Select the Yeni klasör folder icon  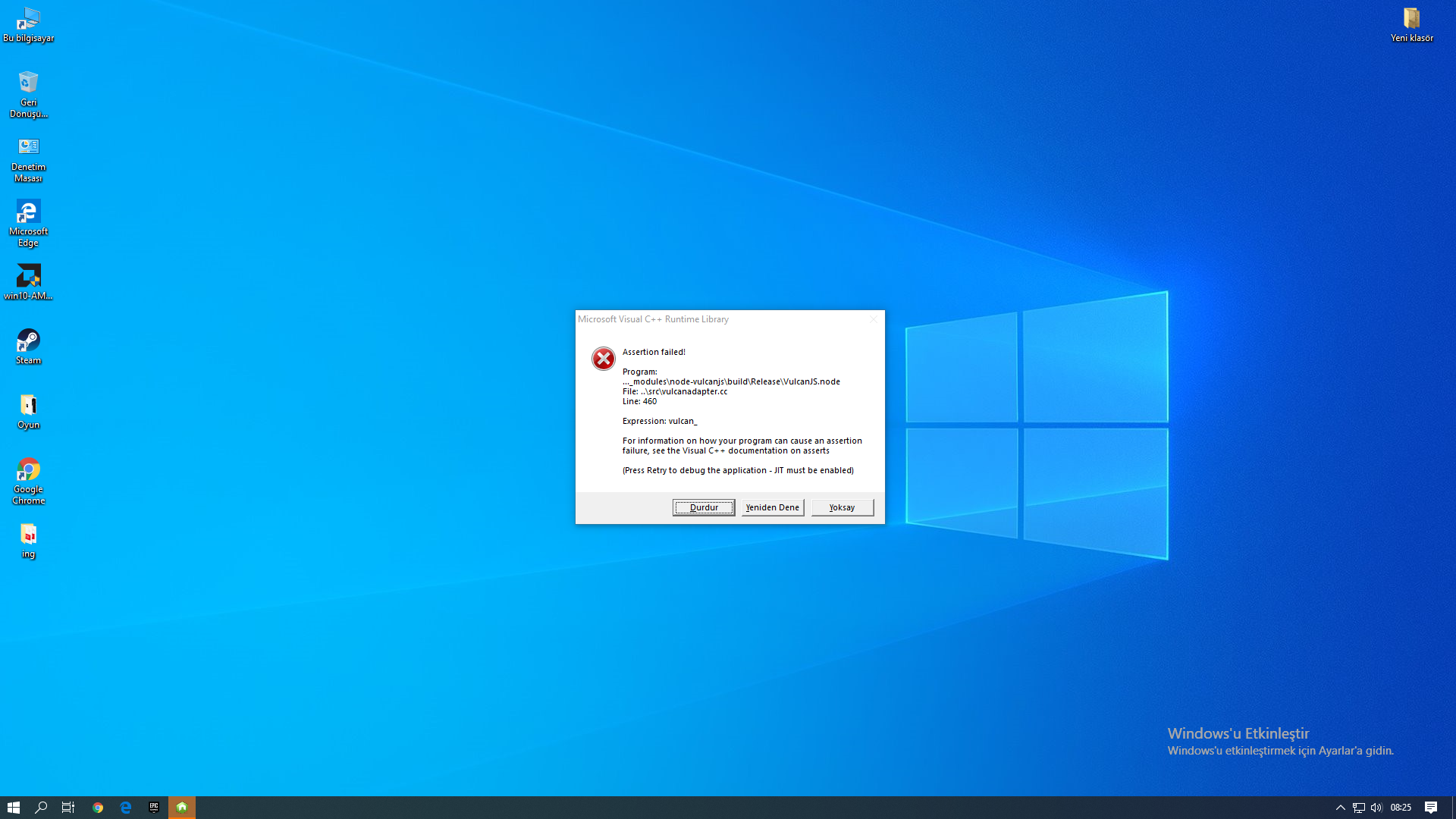pos(1411,25)
